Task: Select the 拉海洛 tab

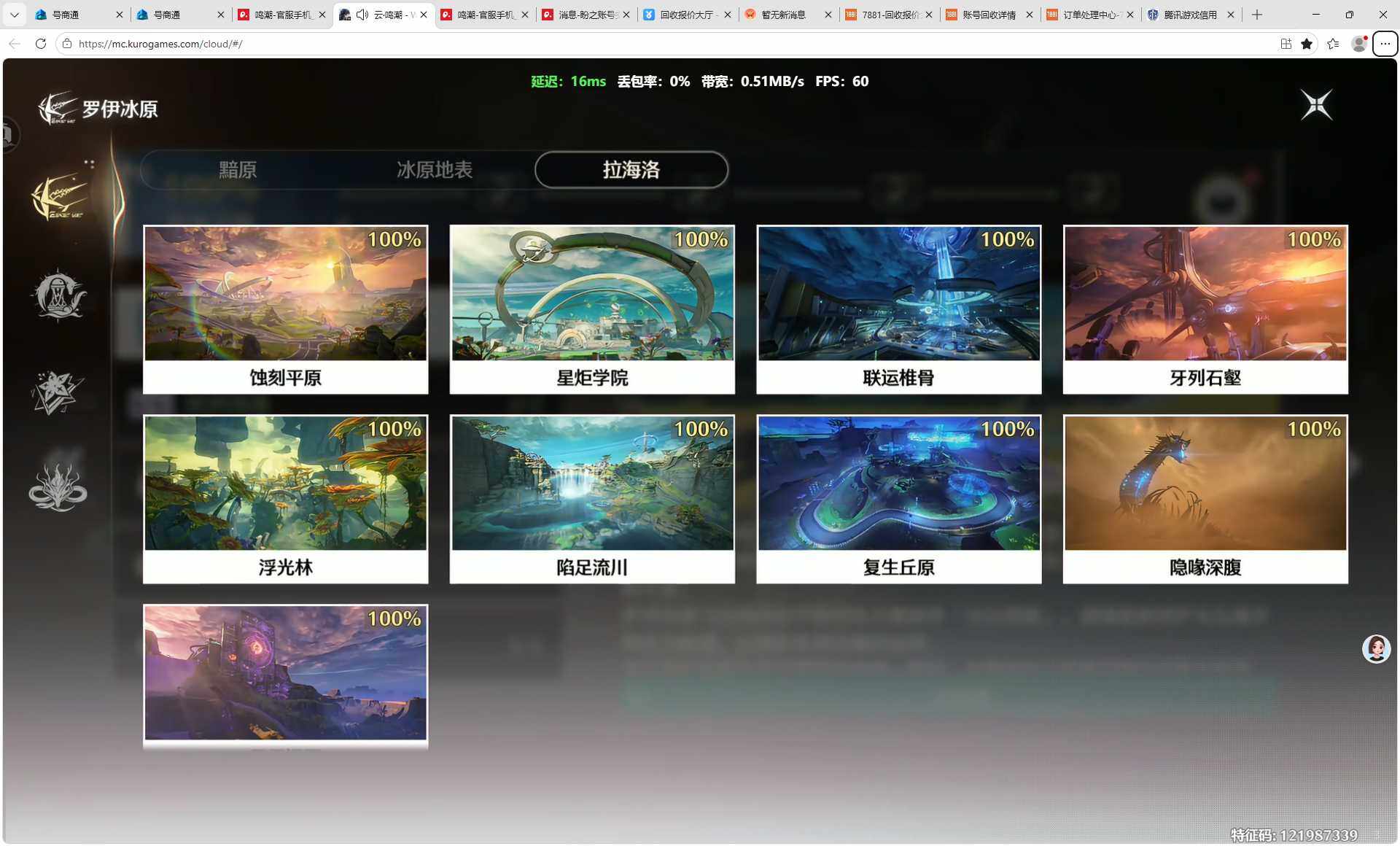Action: coord(631,170)
